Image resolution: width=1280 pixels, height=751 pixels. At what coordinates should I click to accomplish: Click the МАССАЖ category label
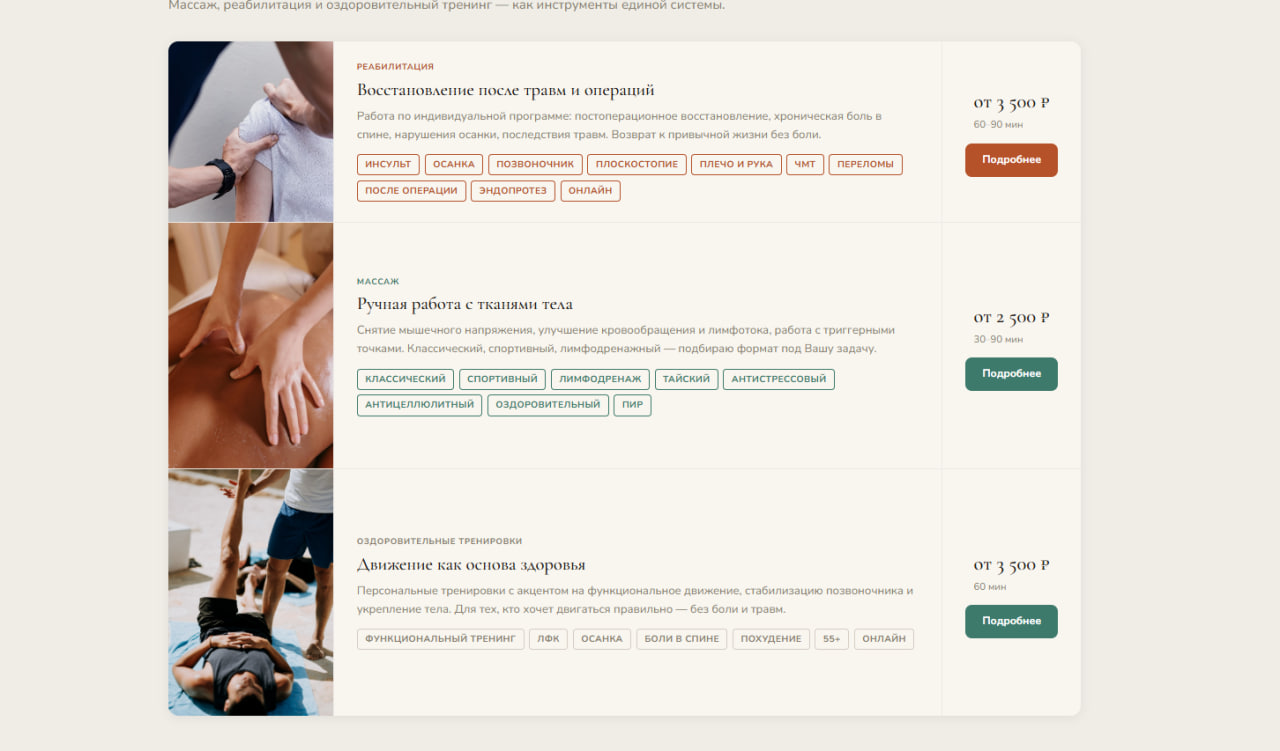[x=378, y=282]
